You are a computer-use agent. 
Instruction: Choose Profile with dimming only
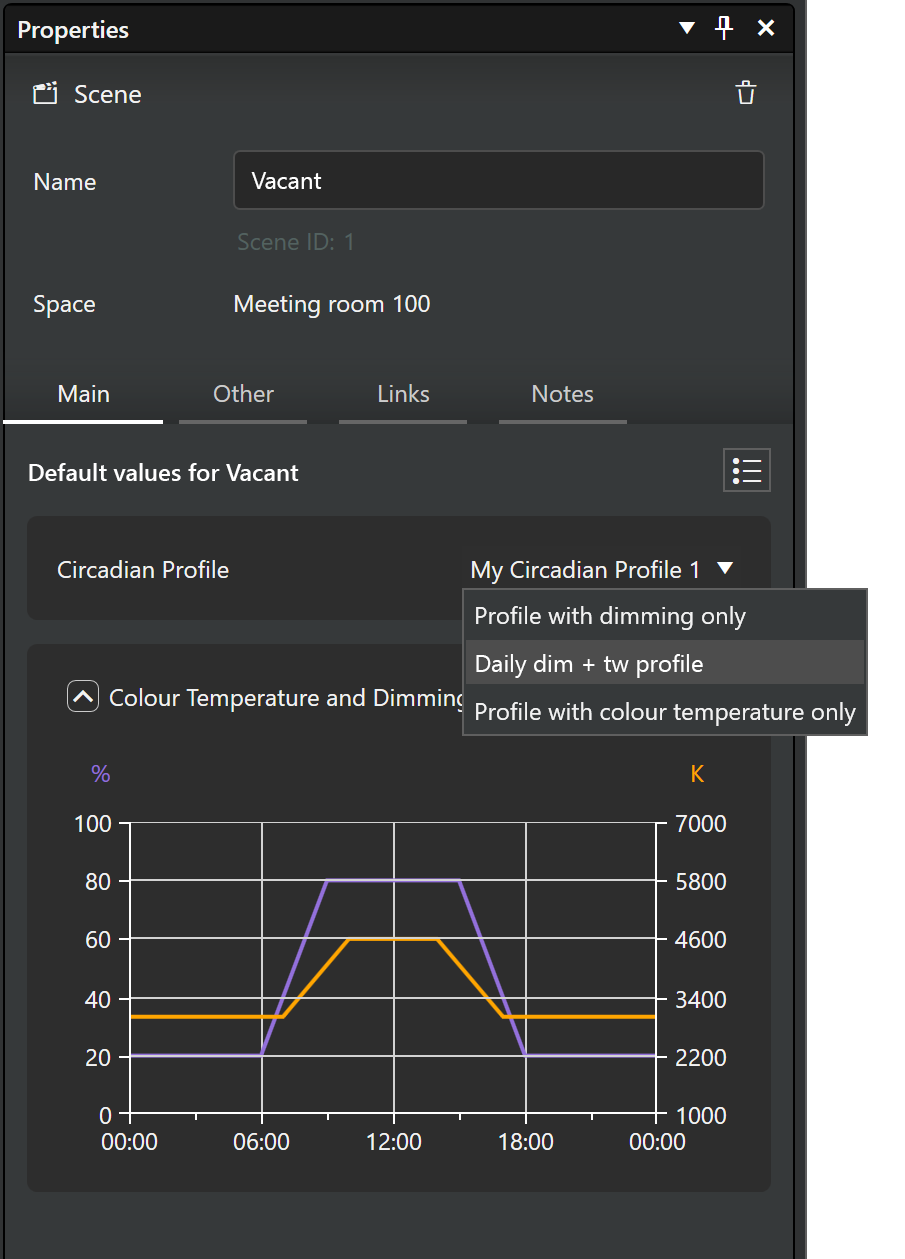665,616
